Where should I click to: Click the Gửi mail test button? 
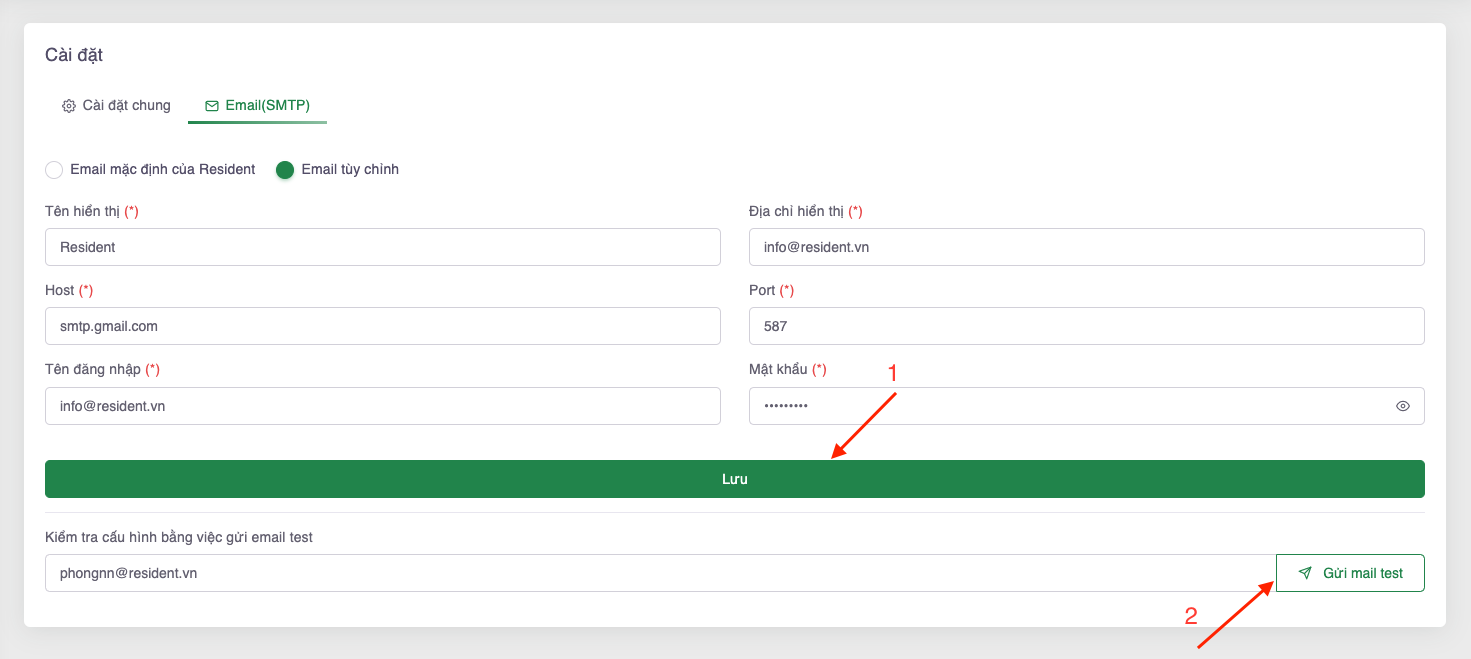(x=1350, y=573)
